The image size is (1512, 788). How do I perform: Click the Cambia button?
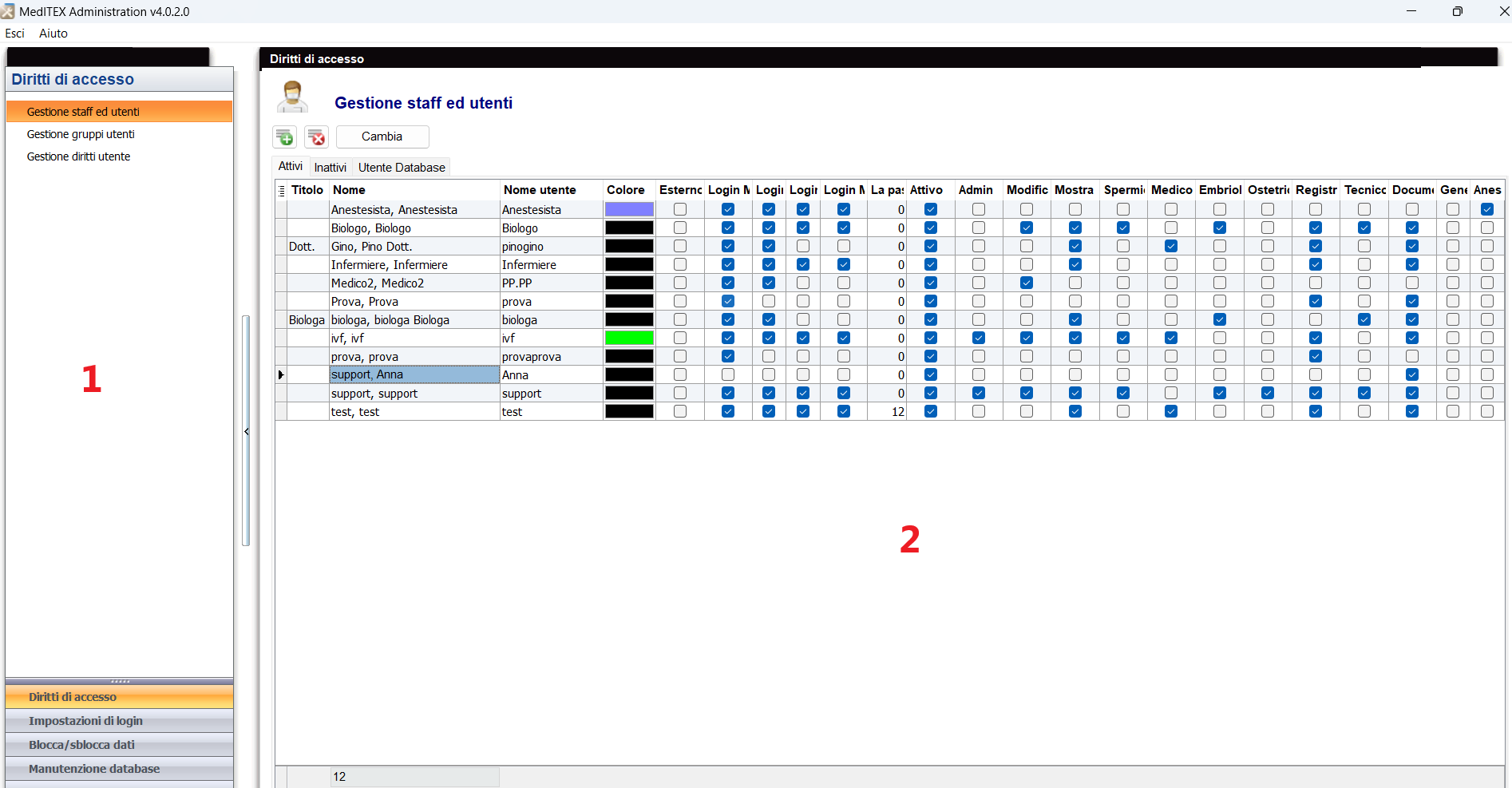(382, 137)
